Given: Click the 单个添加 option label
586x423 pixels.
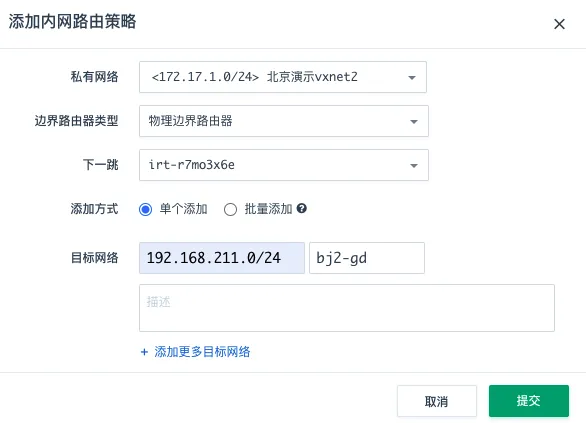Looking at the screenshot, I should coord(183,209).
